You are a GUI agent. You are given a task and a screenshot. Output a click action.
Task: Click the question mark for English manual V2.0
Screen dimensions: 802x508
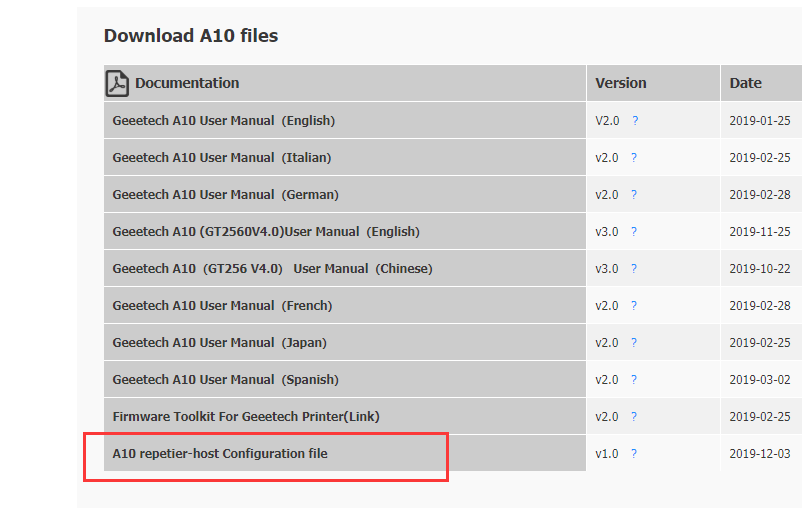[x=635, y=121]
